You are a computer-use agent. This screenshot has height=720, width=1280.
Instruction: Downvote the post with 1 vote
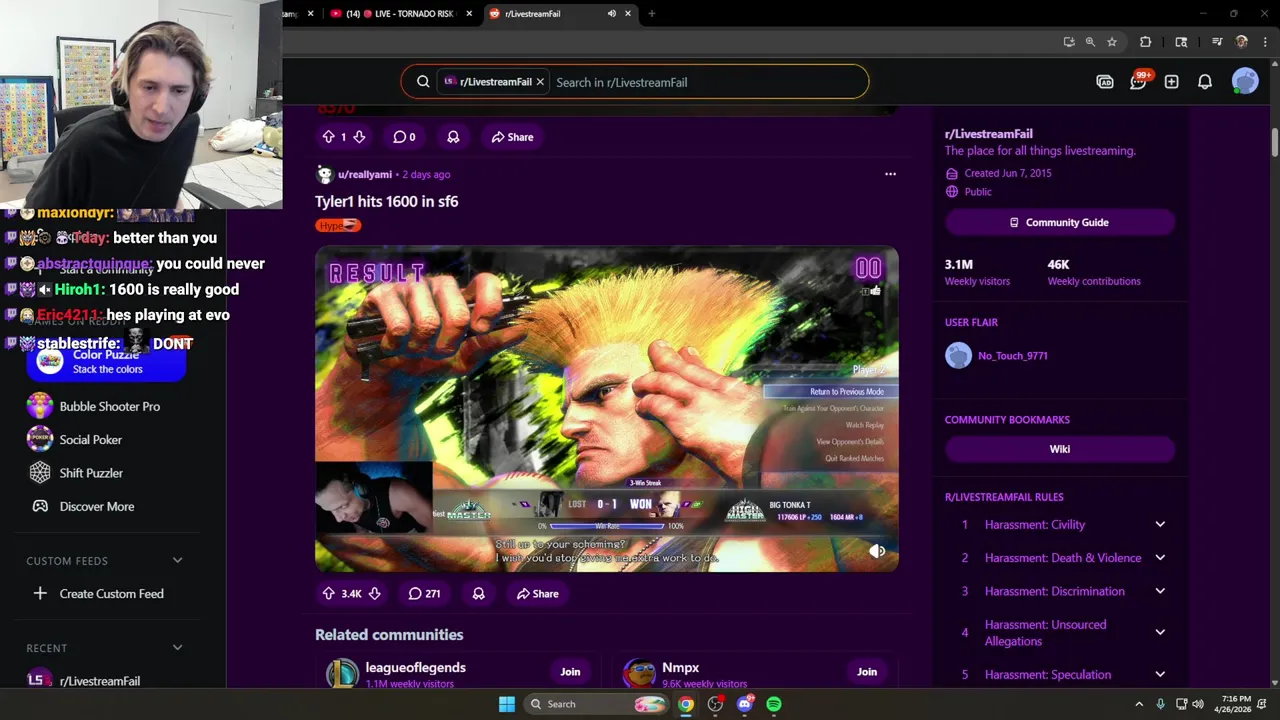[359, 137]
